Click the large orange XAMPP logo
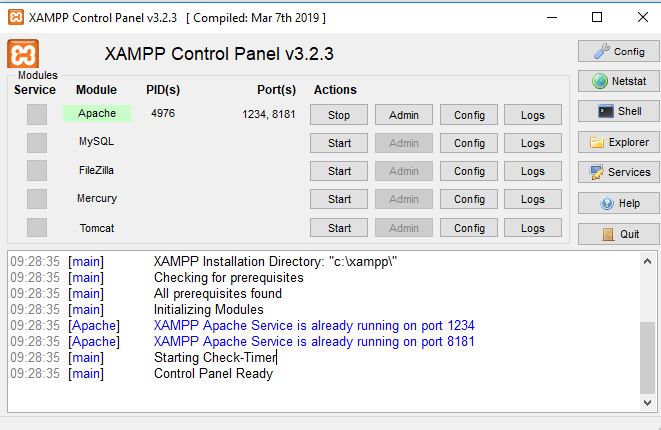This screenshot has width=661, height=430. pos(23,54)
